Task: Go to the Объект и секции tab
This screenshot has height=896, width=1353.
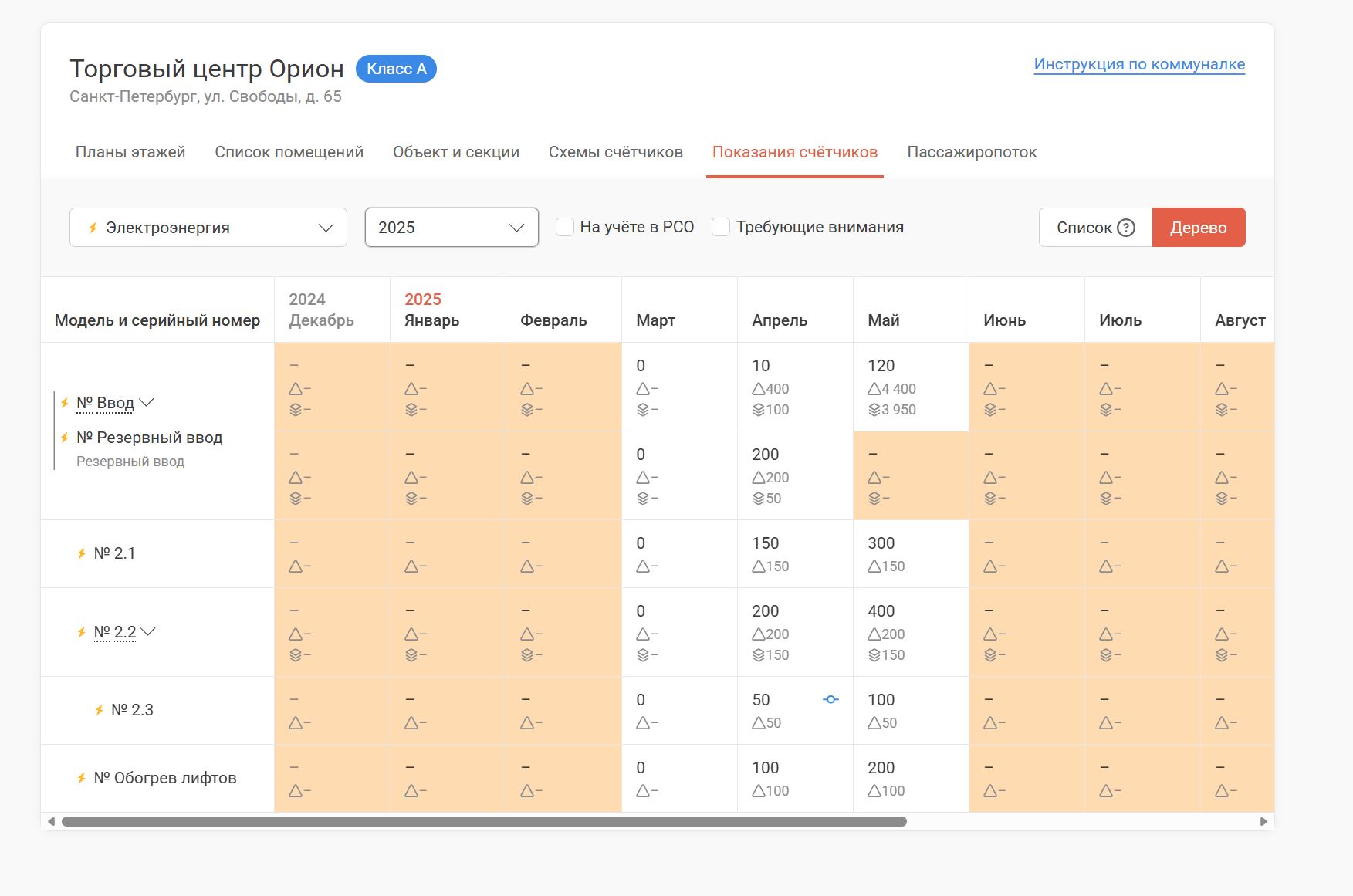Action: pos(456,152)
